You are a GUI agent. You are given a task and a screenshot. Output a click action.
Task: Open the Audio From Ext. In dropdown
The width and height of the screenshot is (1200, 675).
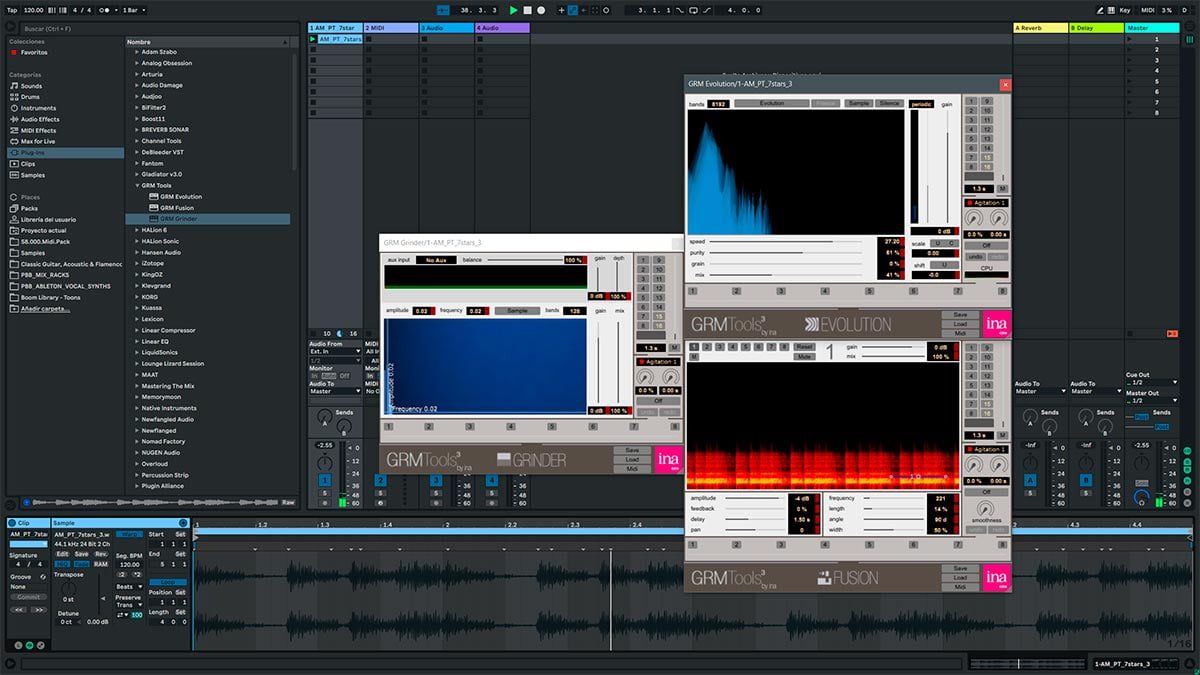(335, 351)
